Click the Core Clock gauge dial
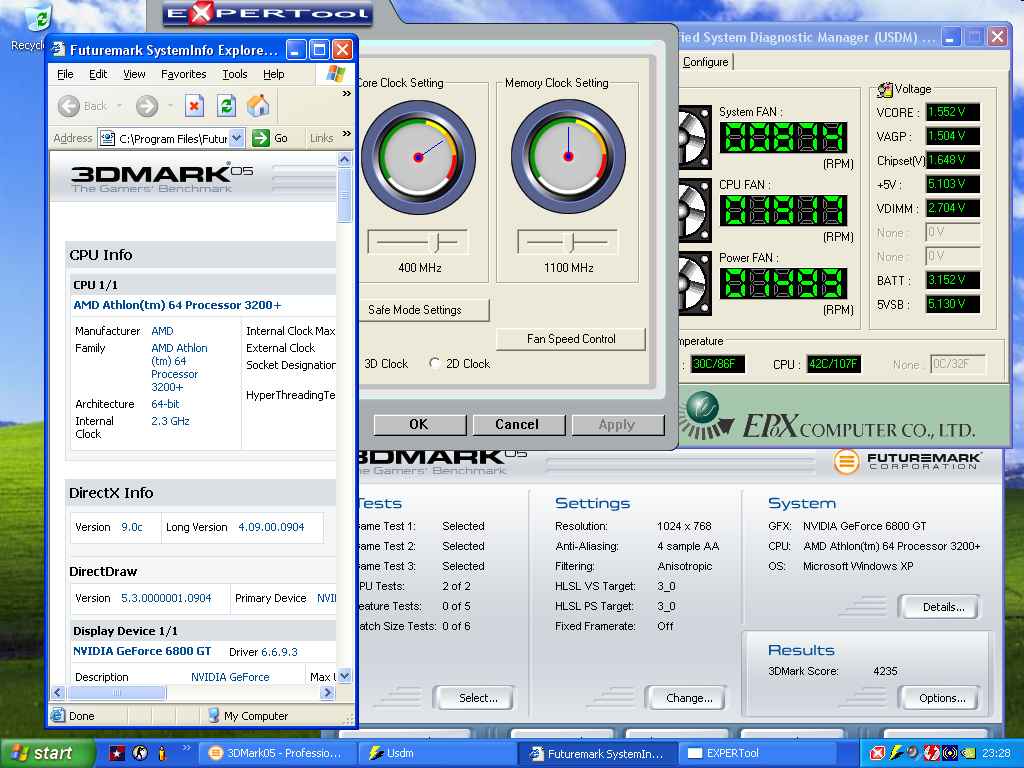Image resolution: width=1024 pixels, height=768 pixels. click(x=418, y=156)
